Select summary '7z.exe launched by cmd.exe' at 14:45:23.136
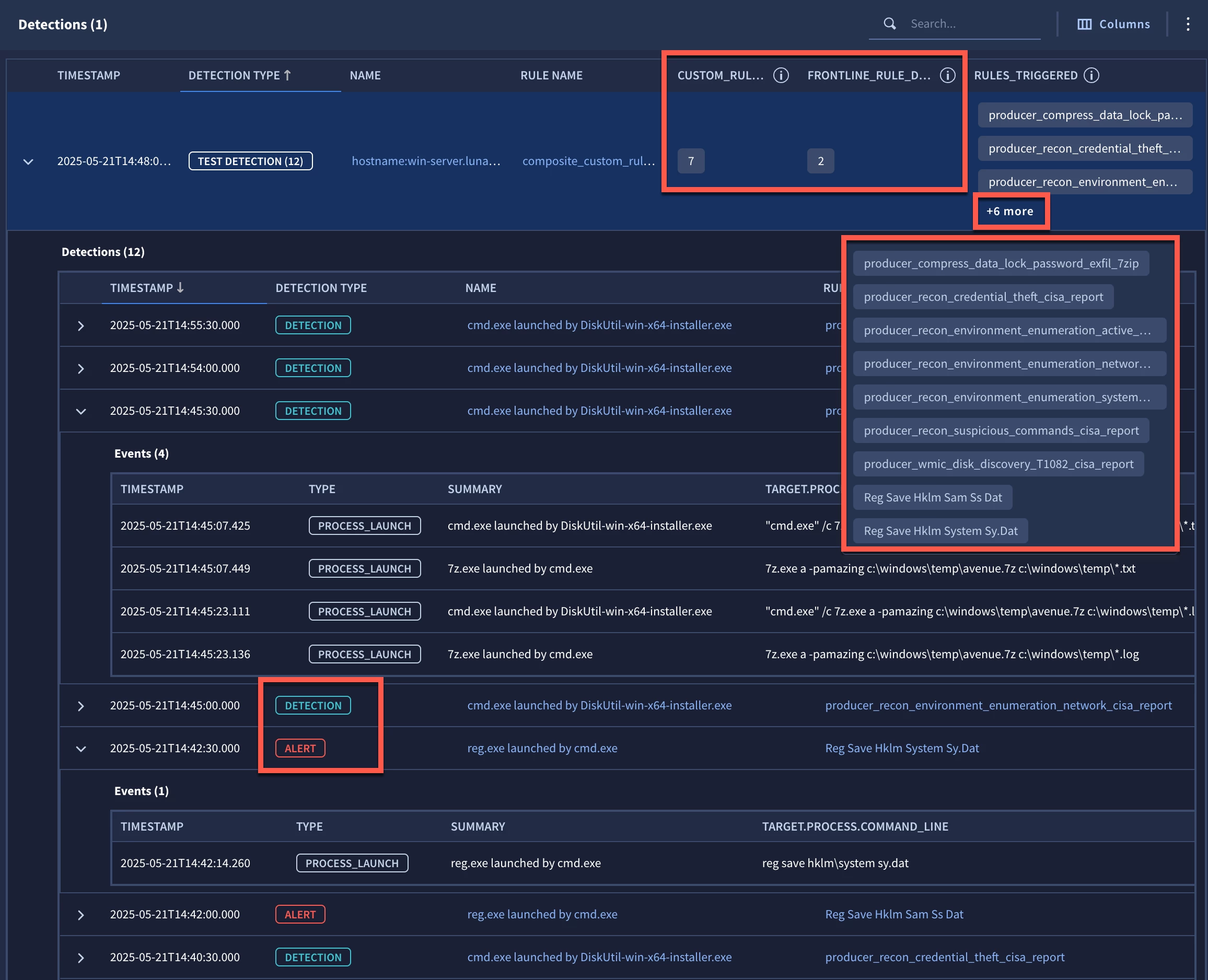The image size is (1208, 980). [520, 654]
